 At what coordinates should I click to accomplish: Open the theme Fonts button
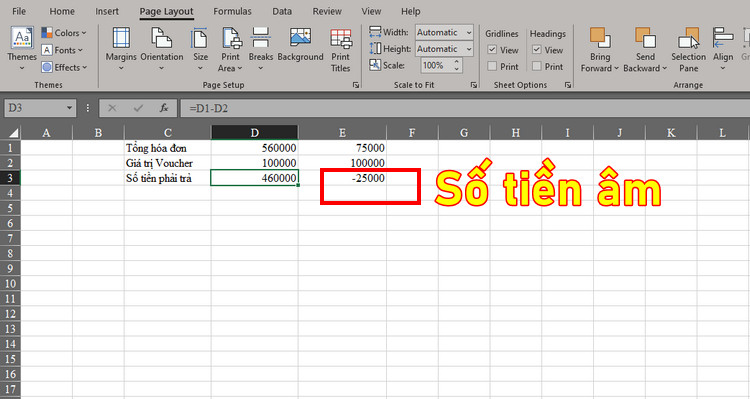[62, 50]
